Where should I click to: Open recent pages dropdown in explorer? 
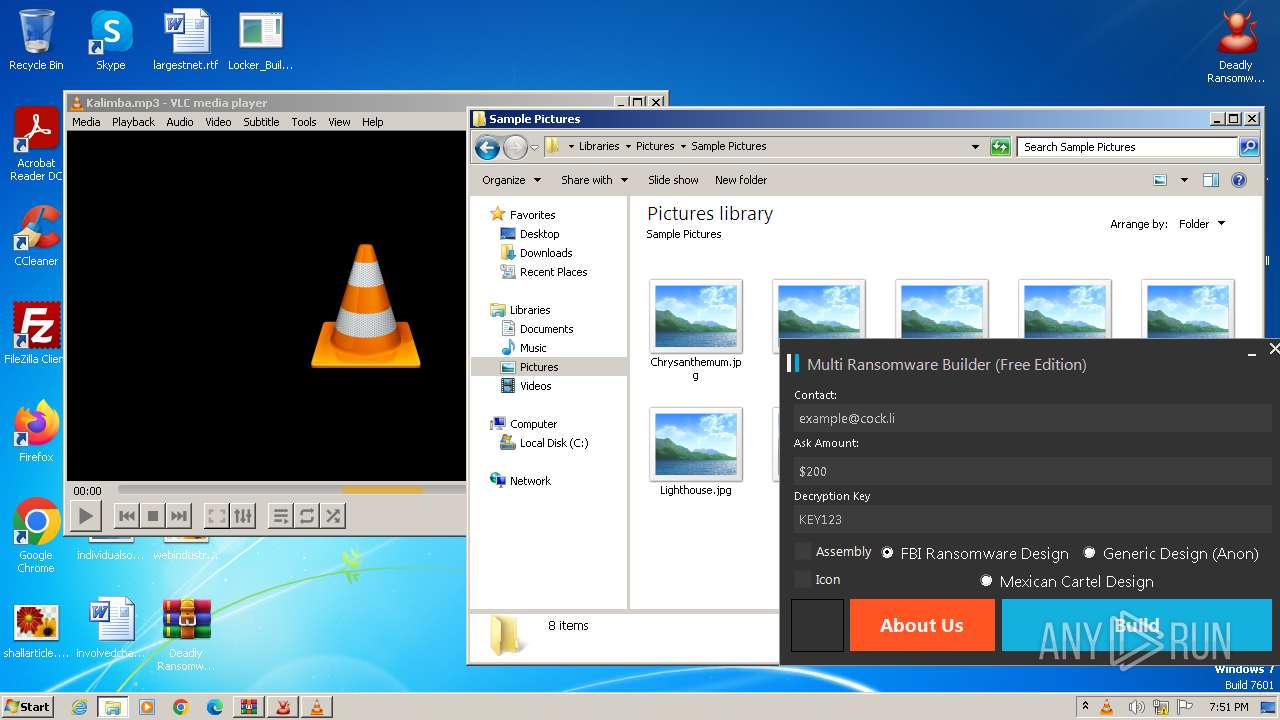[x=535, y=148]
